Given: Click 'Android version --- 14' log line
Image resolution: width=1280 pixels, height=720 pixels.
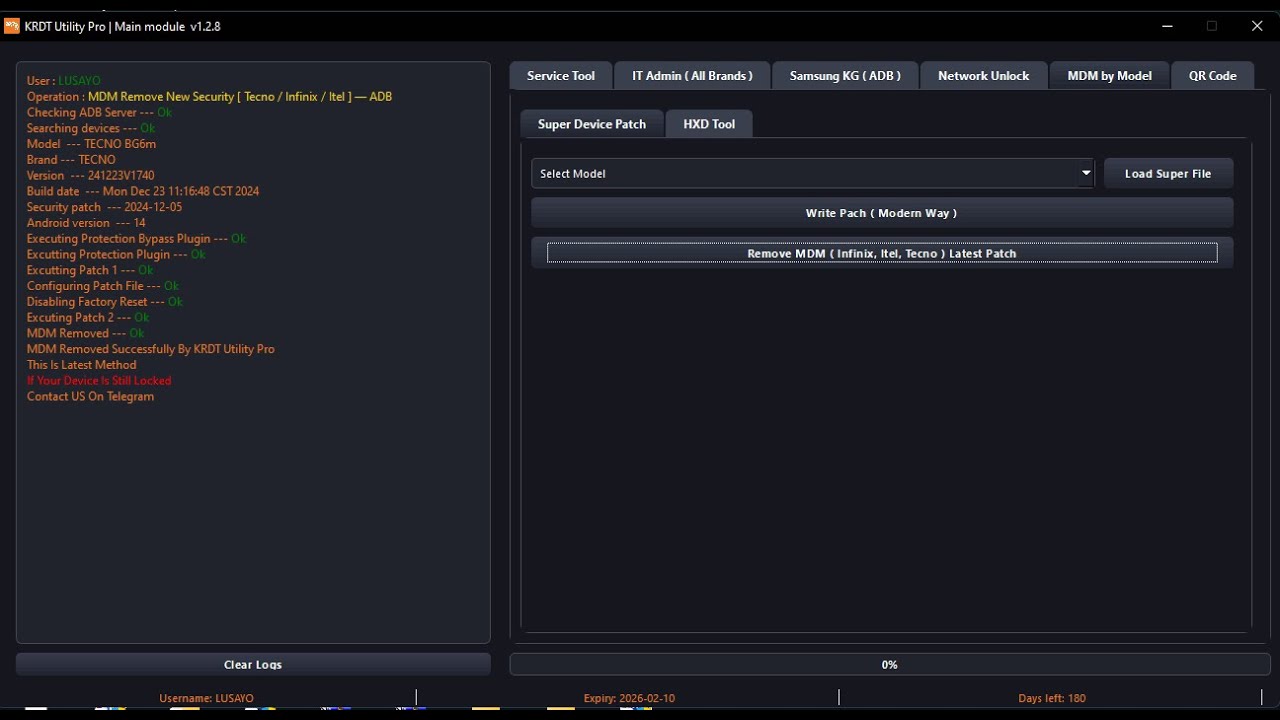Looking at the screenshot, I should click(86, 223).
